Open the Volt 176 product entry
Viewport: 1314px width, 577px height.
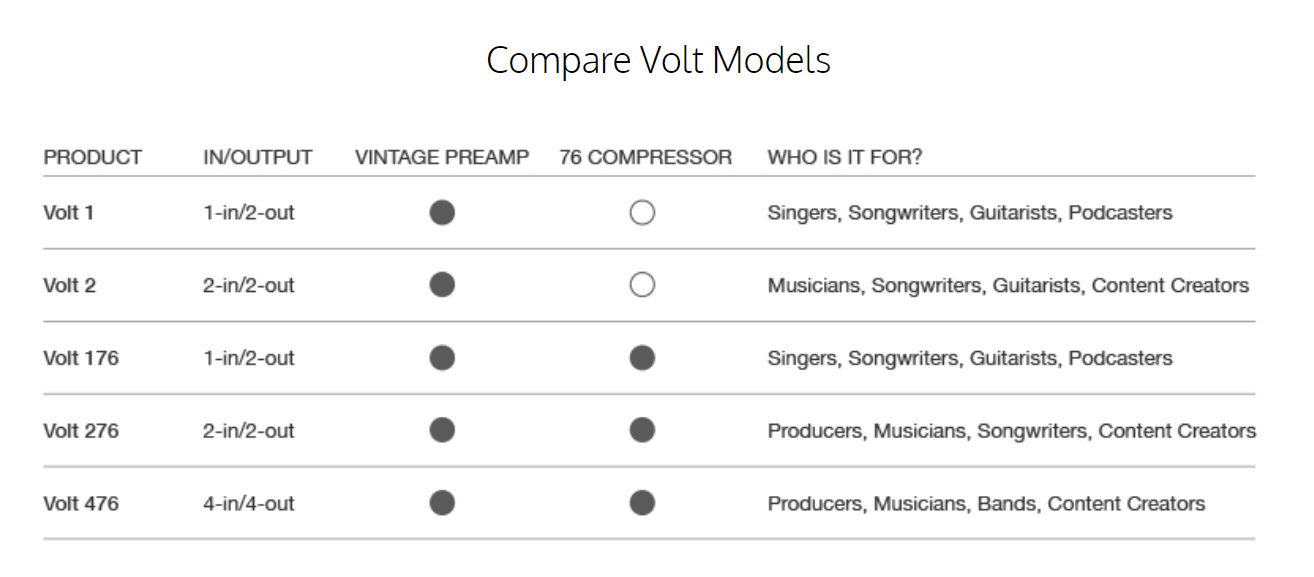tap(81, 358)
